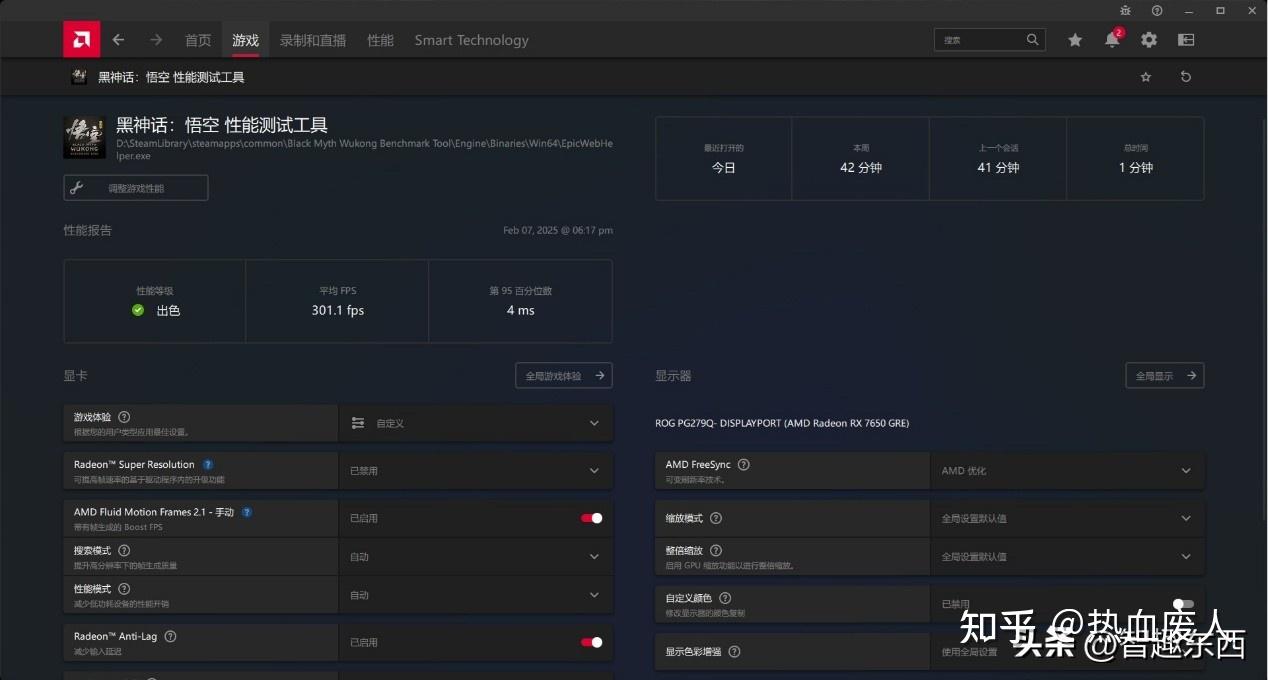Image resolution: width=1268 pixels, height=680 pixels.
Task: Expand the 缩放模式 dropdown
Action: tap(1067, 518)
